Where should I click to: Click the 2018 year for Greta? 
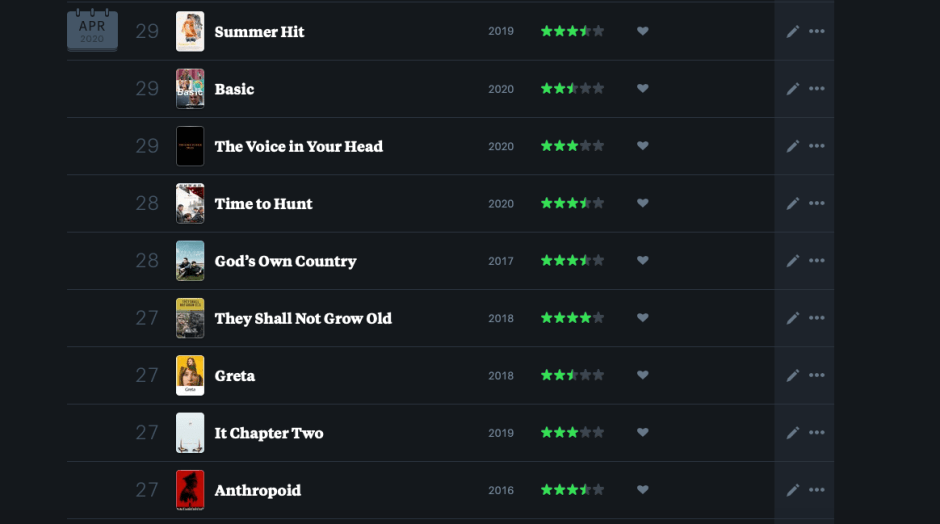pyautogui.click(x=501, y=376)
